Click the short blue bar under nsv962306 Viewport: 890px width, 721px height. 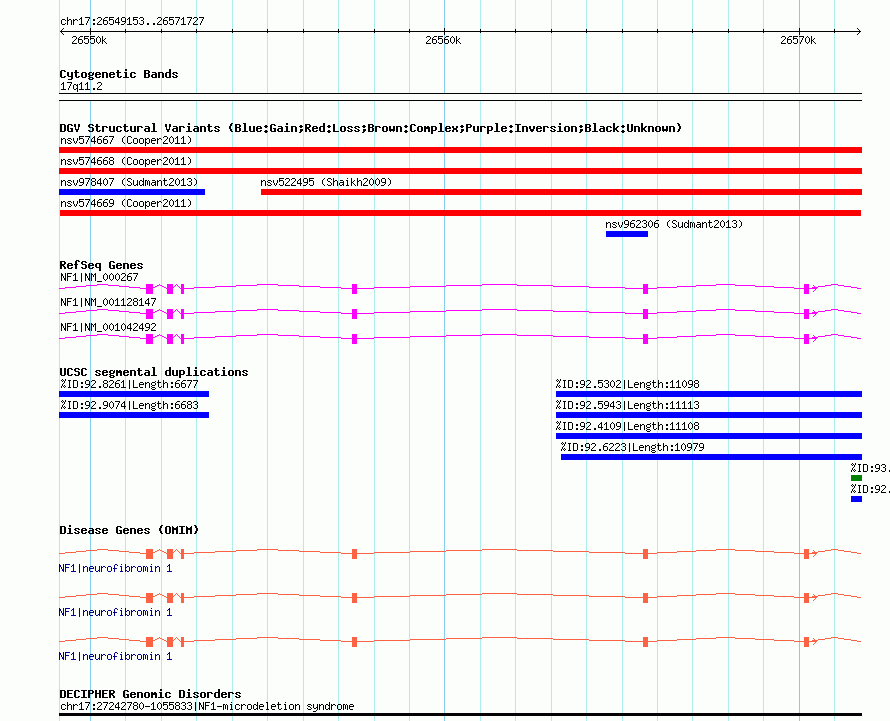click(x=627, y=234)
